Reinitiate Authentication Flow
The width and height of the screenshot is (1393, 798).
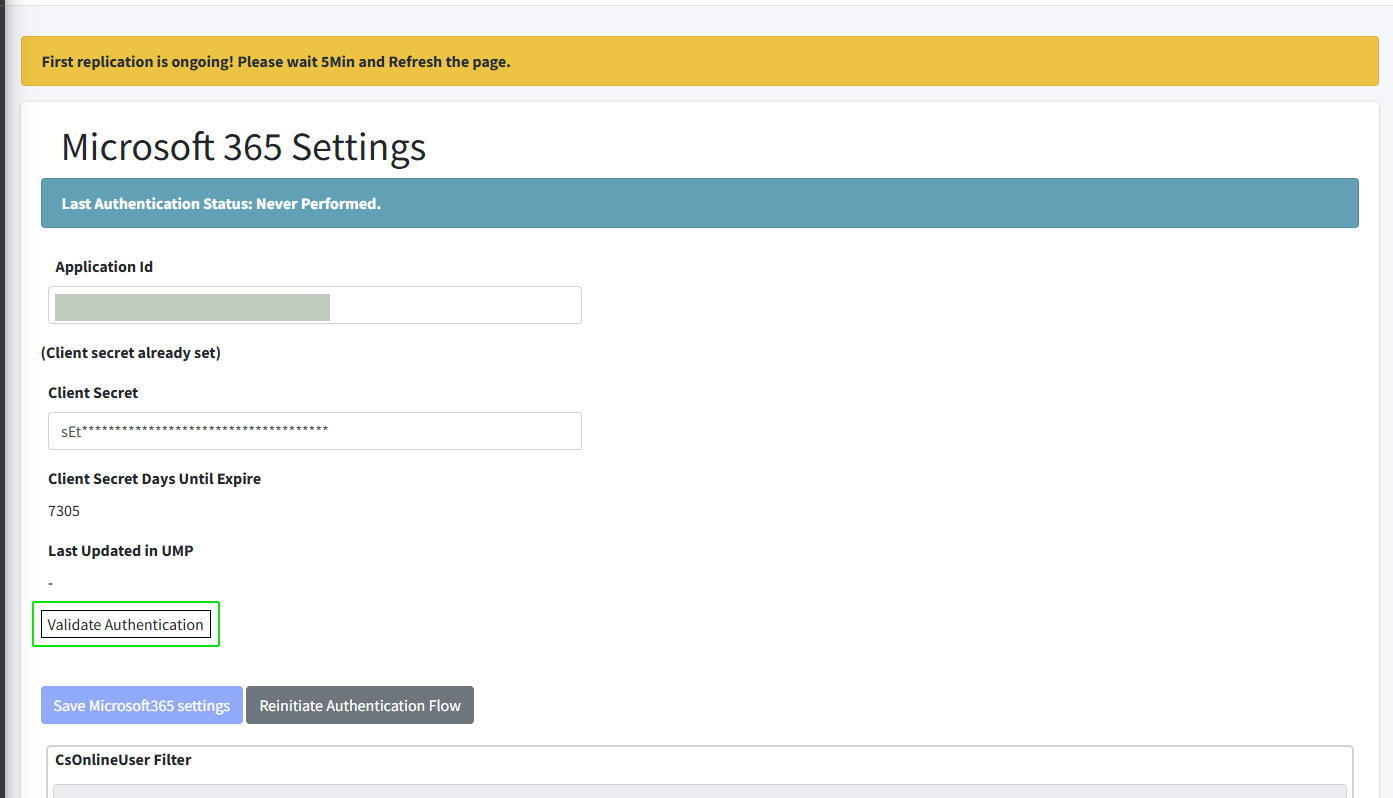click(x=360, y=705)
